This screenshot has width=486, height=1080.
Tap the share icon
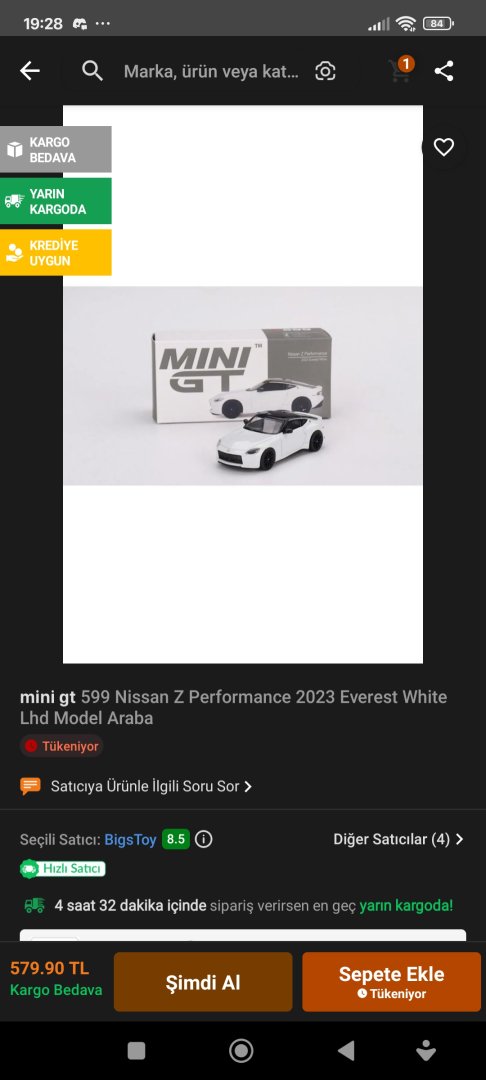[444, 71]
